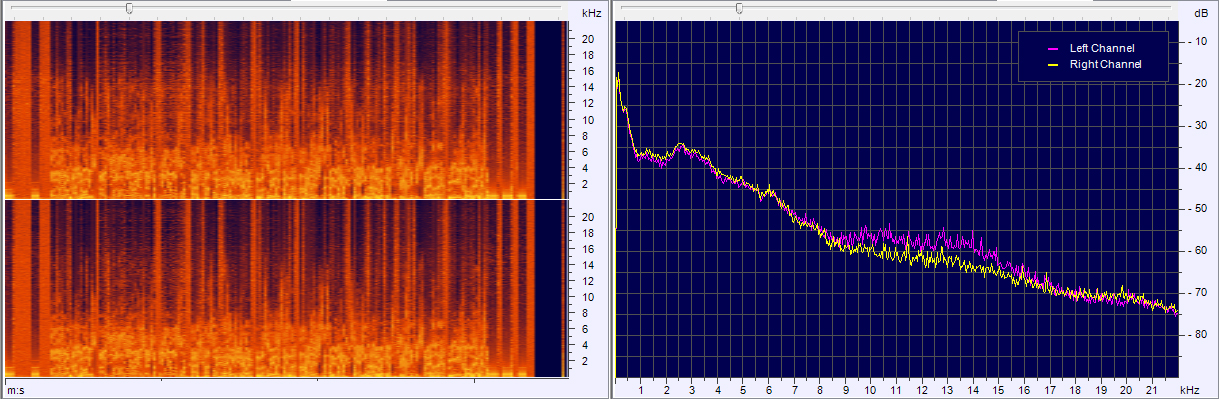Viewport: 1220px width, 399px height.
Task: Select the Left Channel legend label
Action: coord(1103,48)
